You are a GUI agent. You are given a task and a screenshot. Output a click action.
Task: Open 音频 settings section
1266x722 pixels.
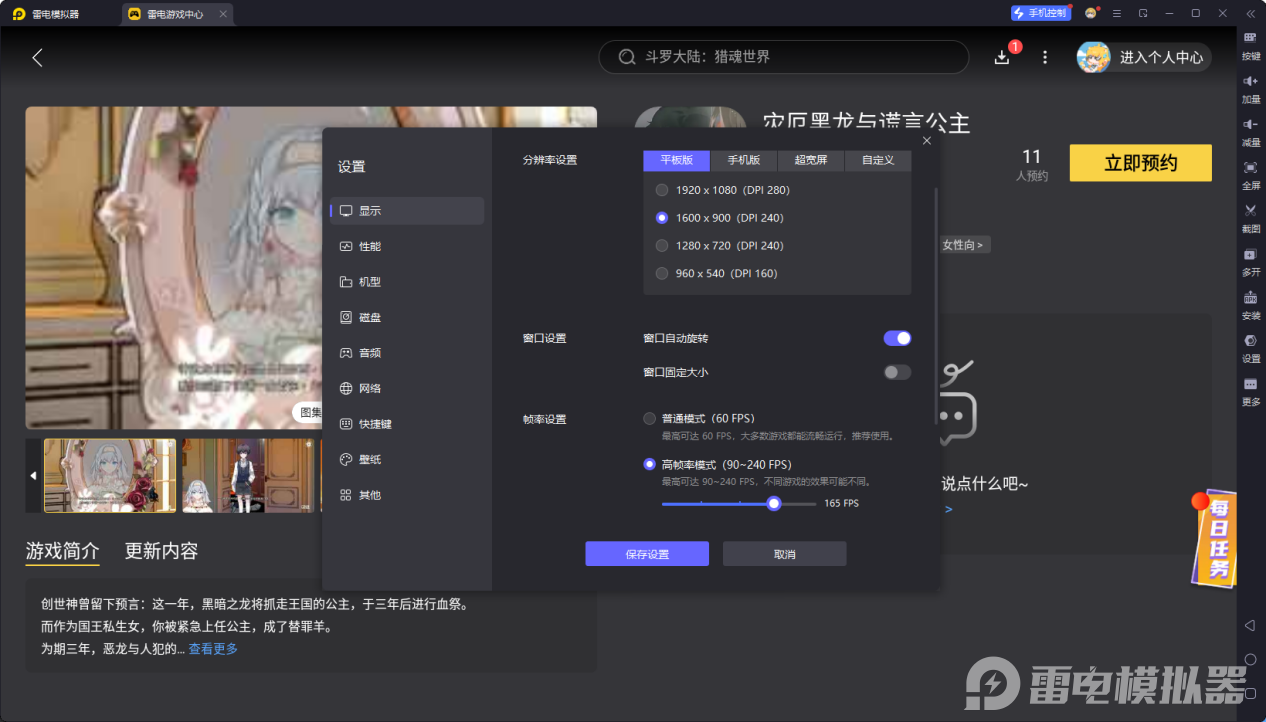point(407,353)
